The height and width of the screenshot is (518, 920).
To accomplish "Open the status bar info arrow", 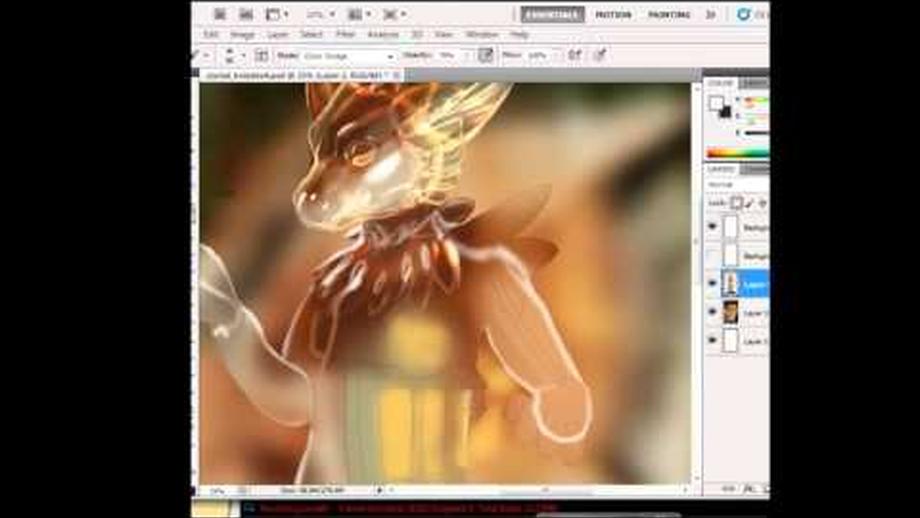I will tap(378, 490).
